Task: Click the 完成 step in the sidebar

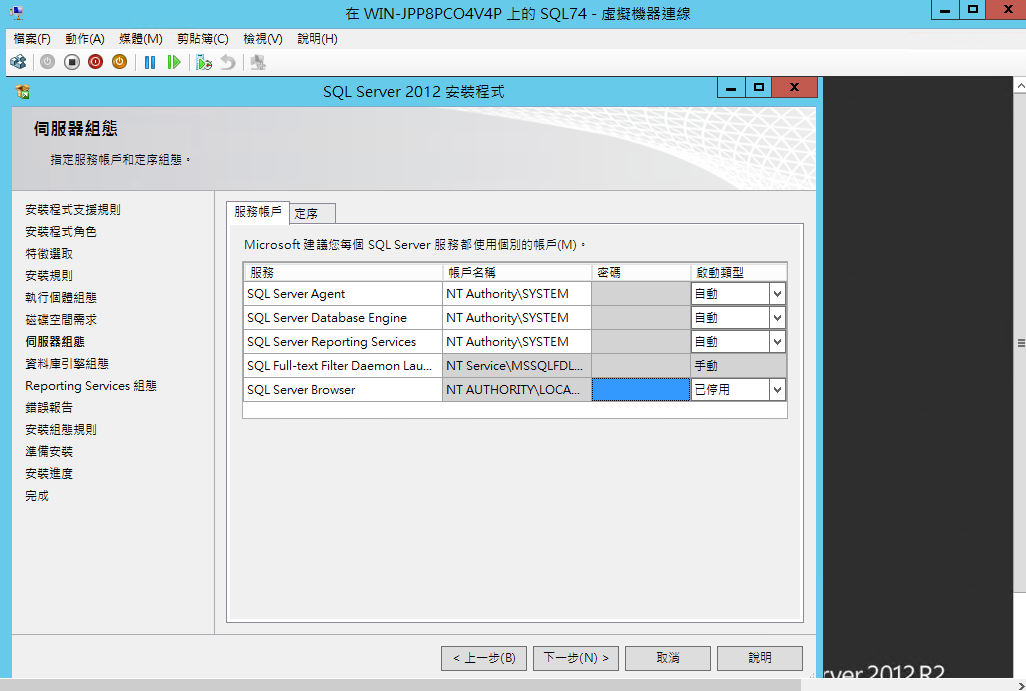Action: [37, 496]
